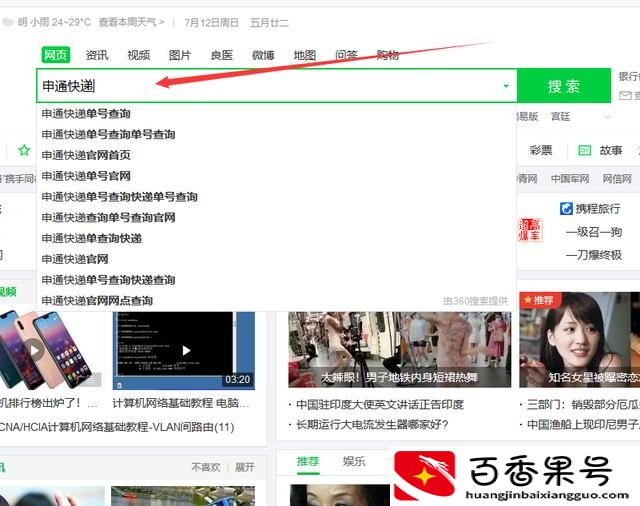Select the 推荐 news tab
This screenshot has width=640, height=506.
point(308,462)
